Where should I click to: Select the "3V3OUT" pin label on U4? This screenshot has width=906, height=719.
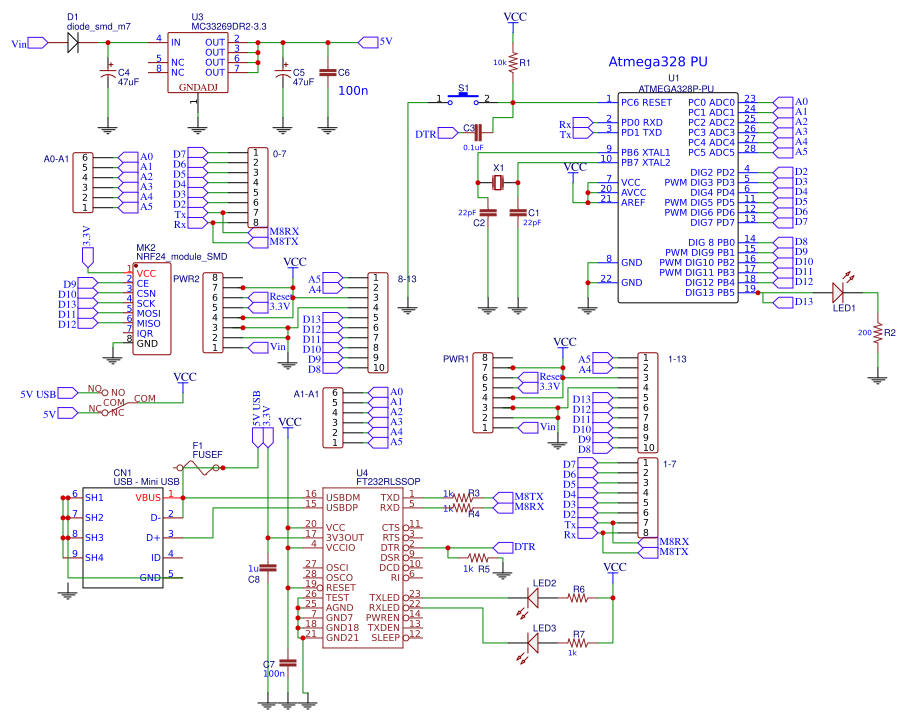point(345,538)
